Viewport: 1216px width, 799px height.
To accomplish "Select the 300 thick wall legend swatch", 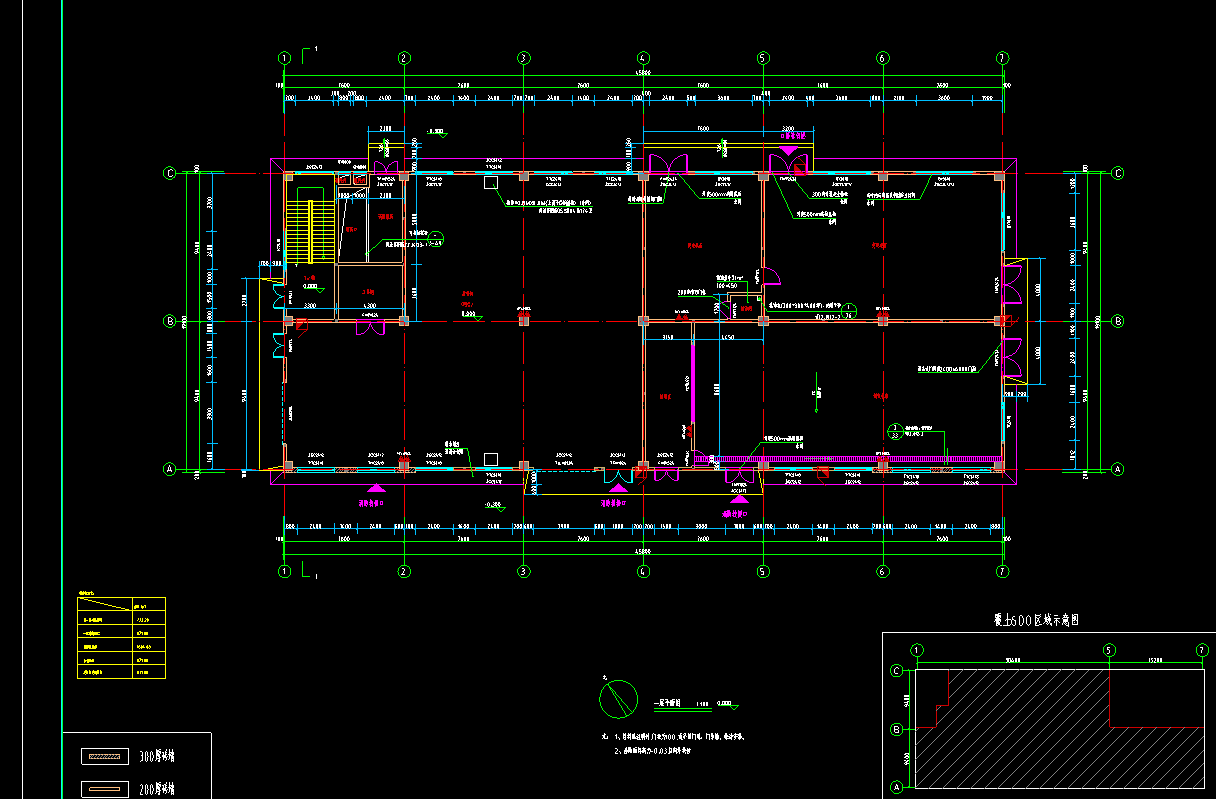I will tap(105, 757).
